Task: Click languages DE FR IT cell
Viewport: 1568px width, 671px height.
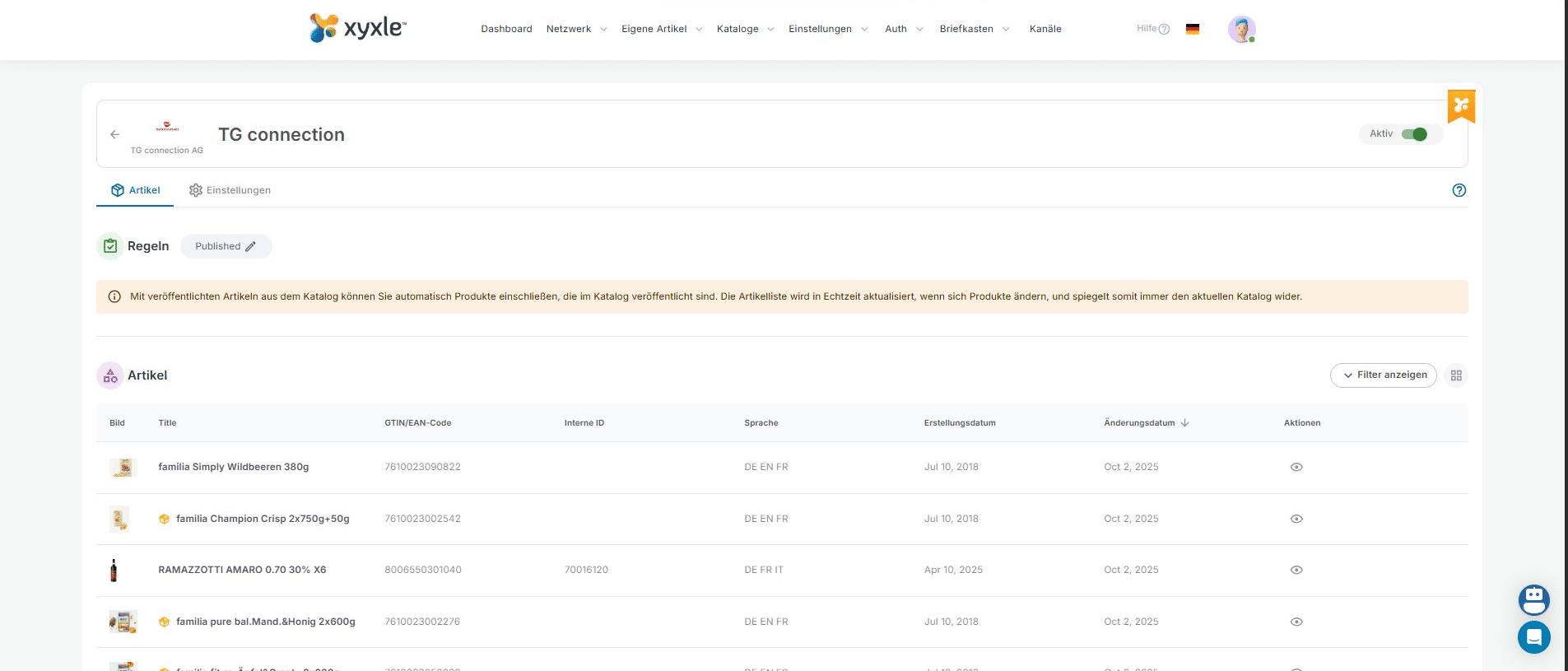Action: [764, 570]
